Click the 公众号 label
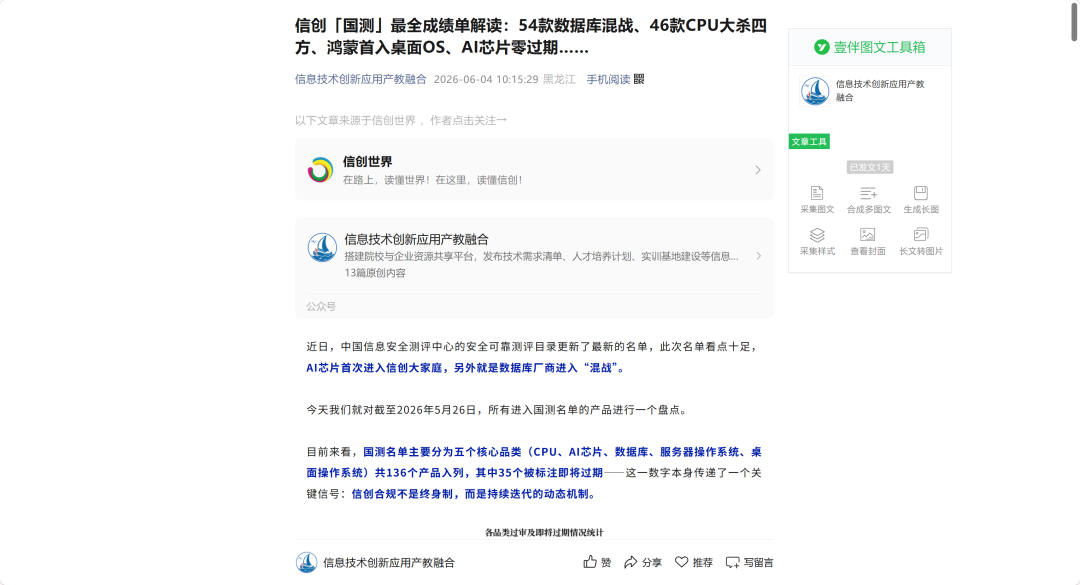The width and height of the screenshot is (1080, 585). (x=321, y=307)
